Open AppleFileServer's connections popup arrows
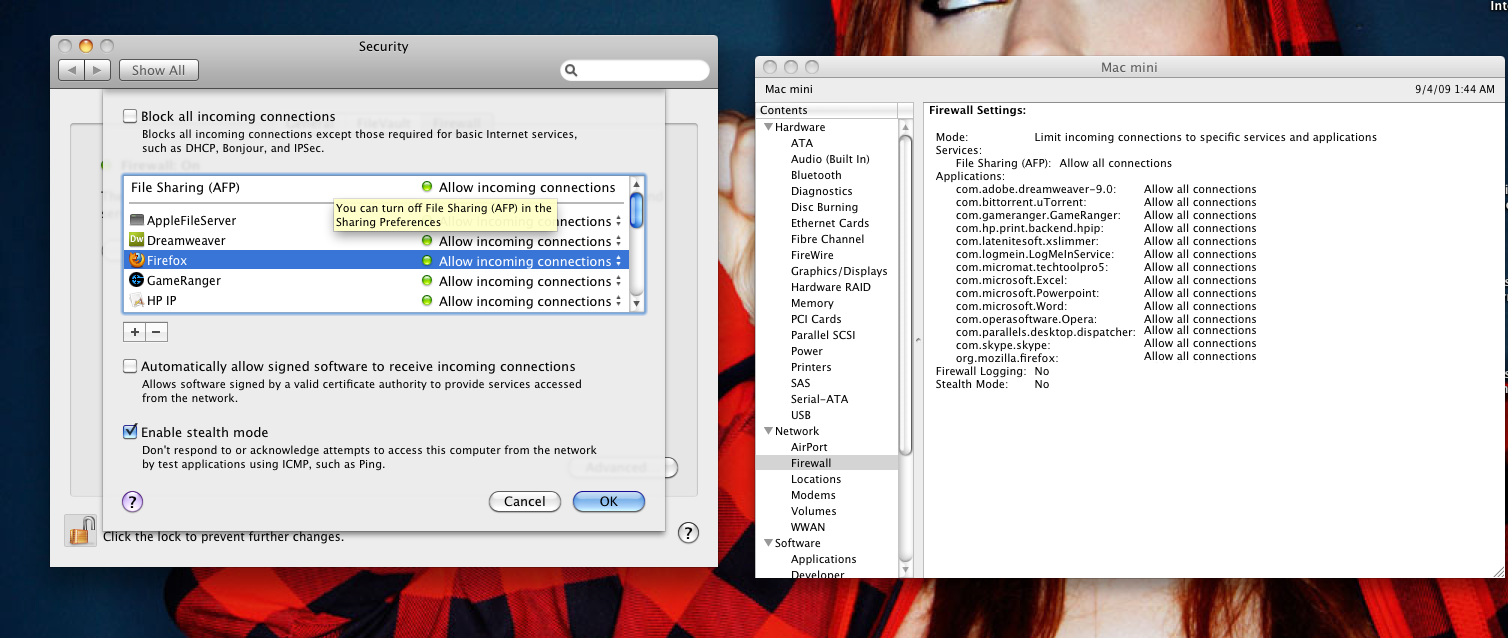 click(619, 221)
